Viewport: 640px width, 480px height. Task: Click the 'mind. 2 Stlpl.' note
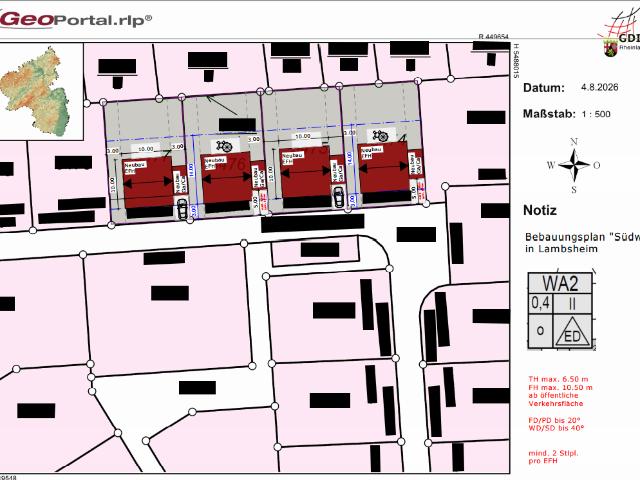553,453
